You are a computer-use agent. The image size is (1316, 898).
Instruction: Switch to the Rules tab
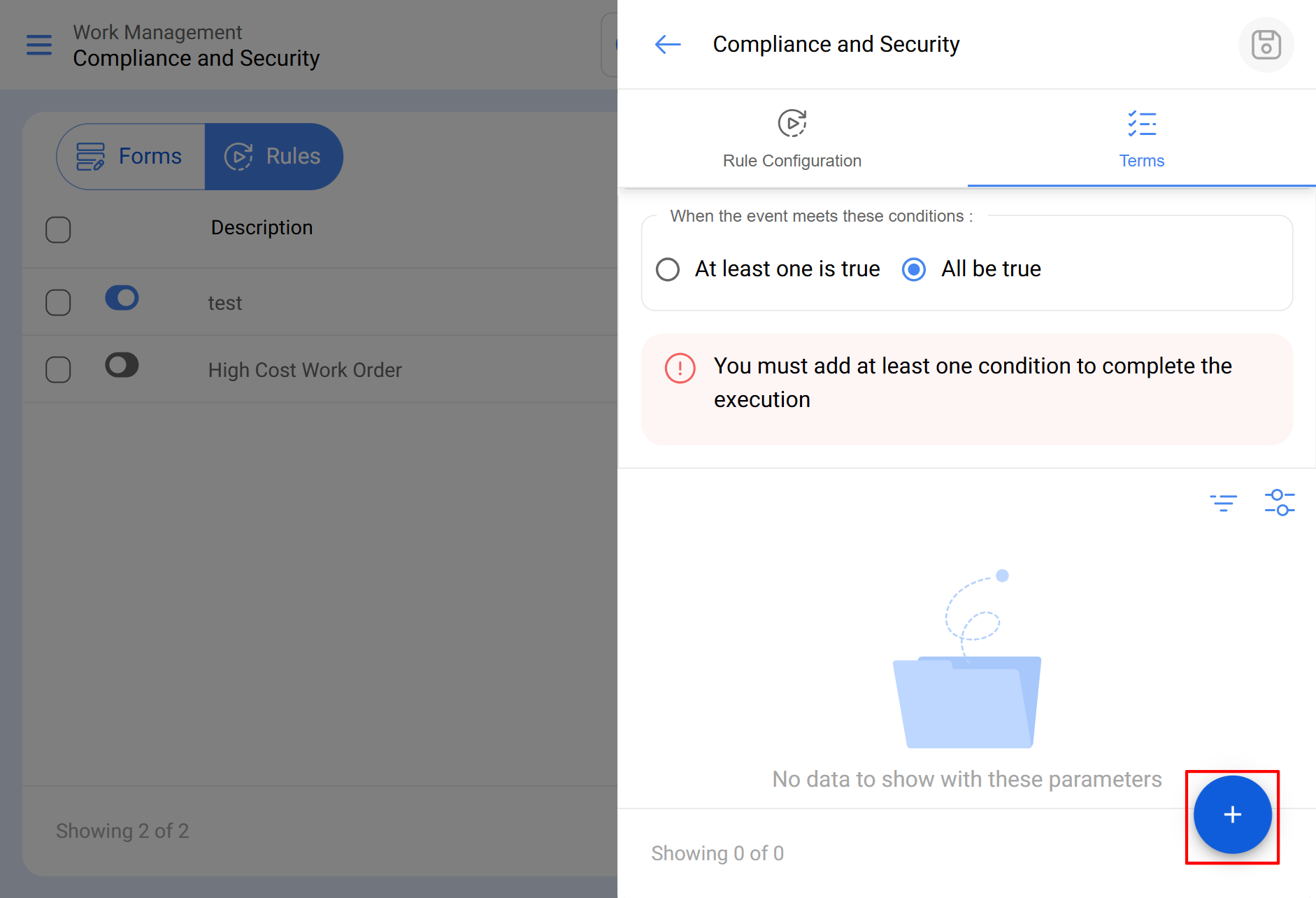[x=273, y=157]
